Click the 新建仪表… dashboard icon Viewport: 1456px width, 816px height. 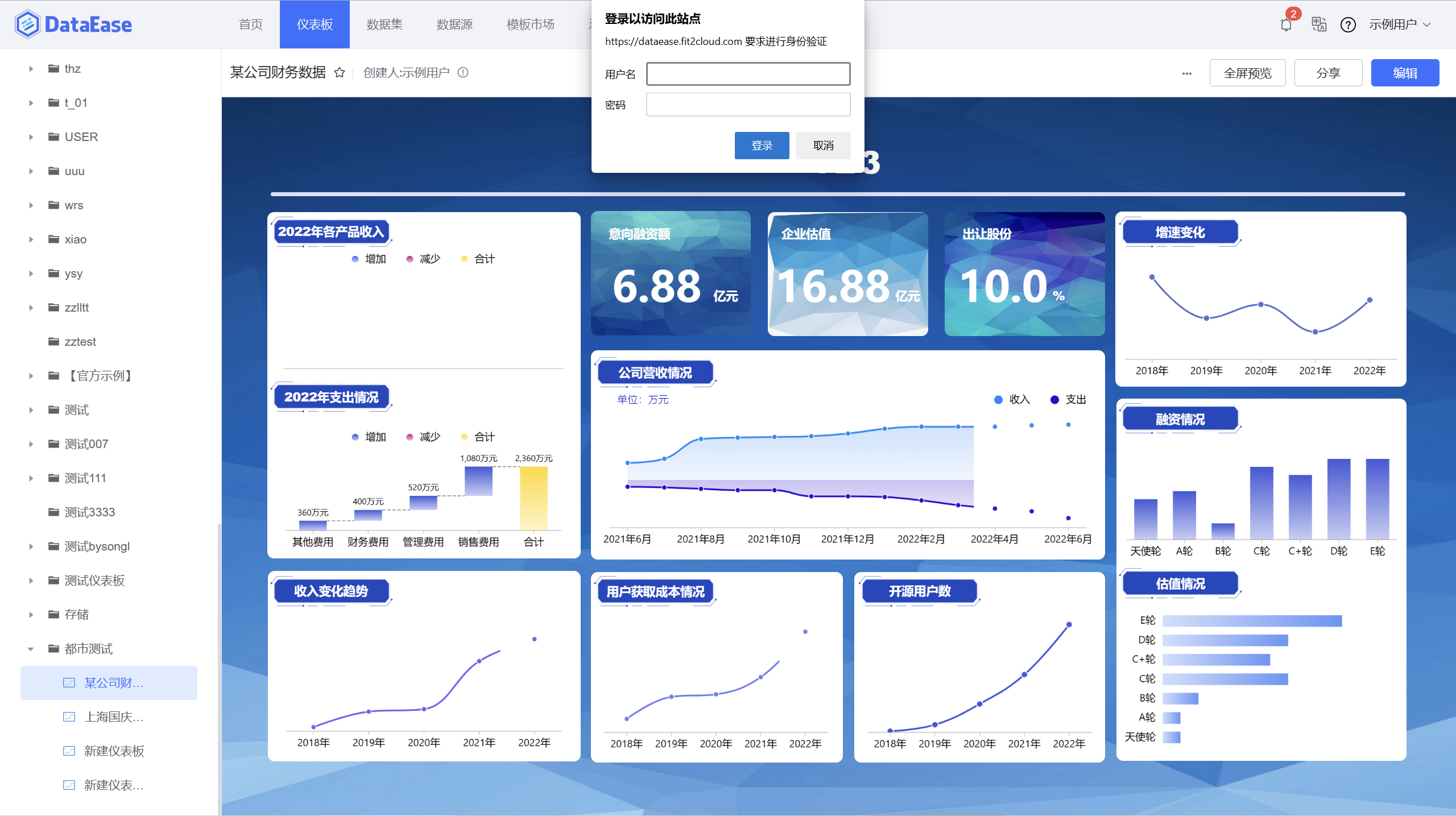point(69,785)
